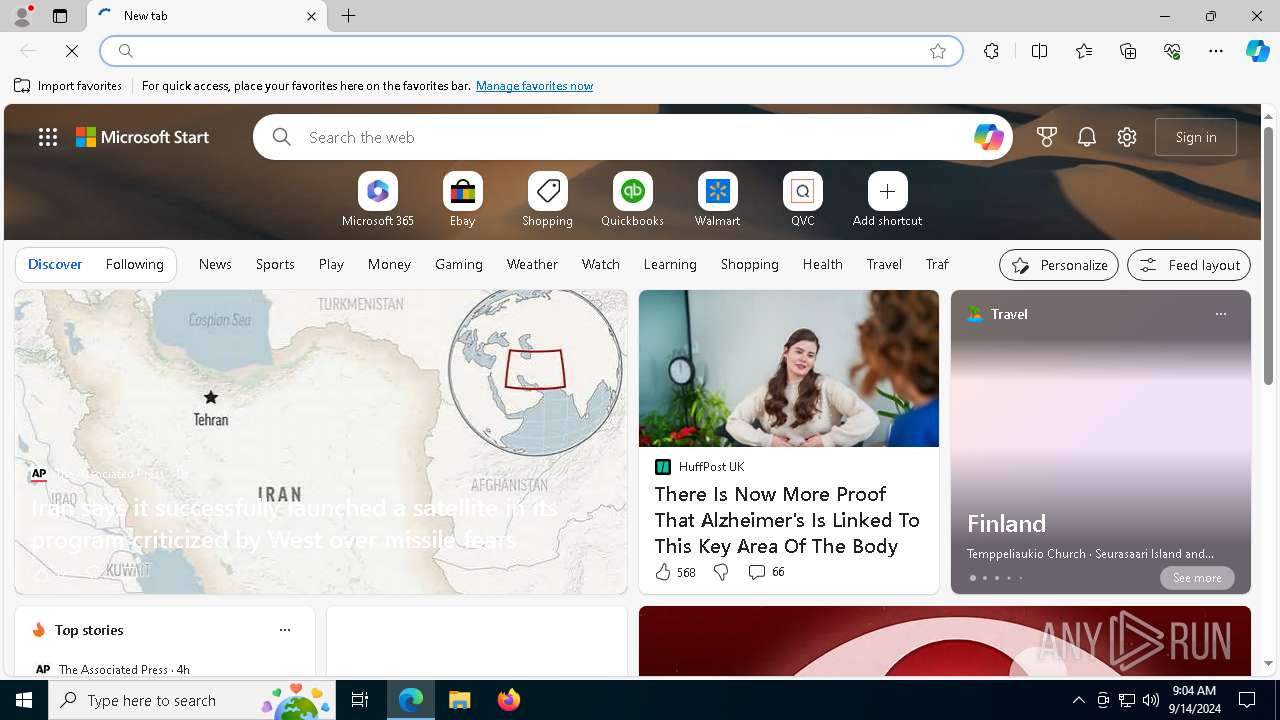
Task: Click the Search the web box
Action: (x=633, y=137)
